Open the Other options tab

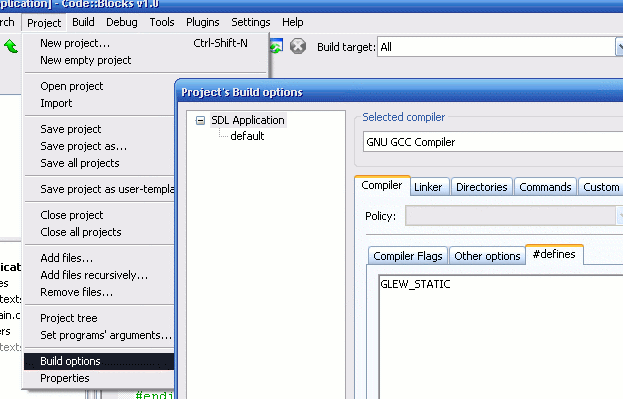(487, 256)
